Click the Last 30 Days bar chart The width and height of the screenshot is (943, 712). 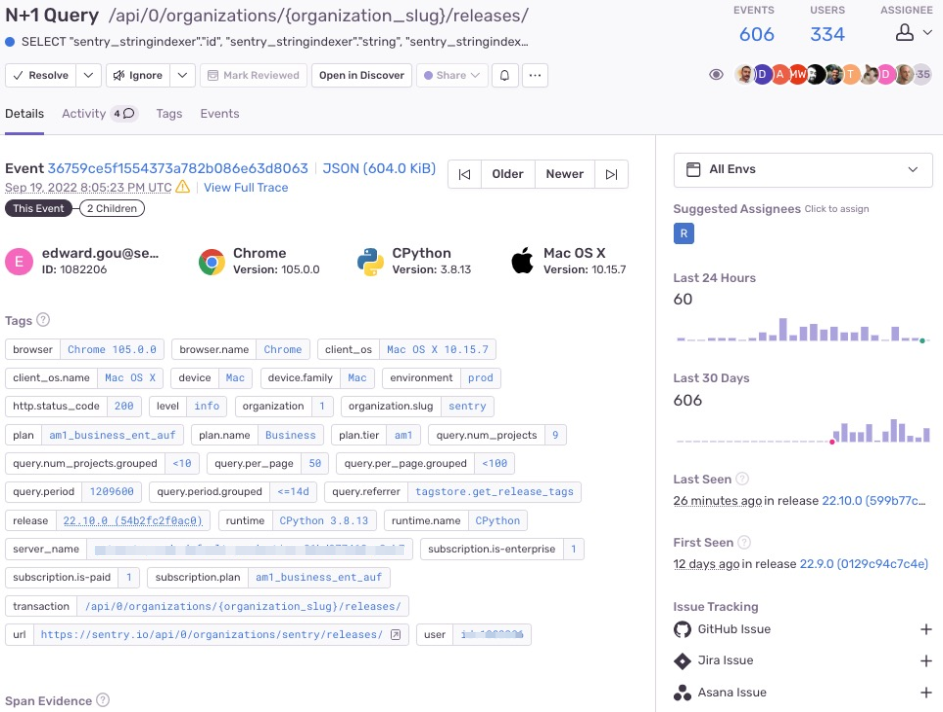[x=803, y=431]
